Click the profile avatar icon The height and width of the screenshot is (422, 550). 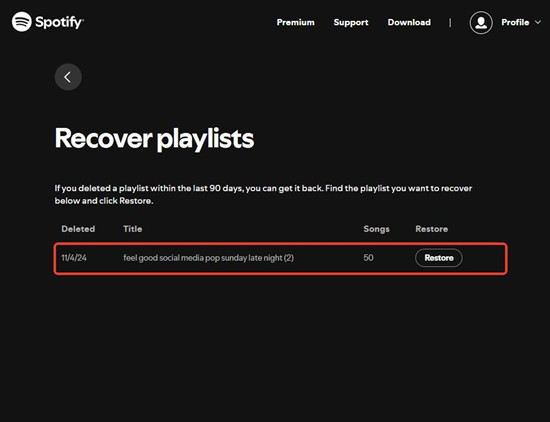point(481,22)
